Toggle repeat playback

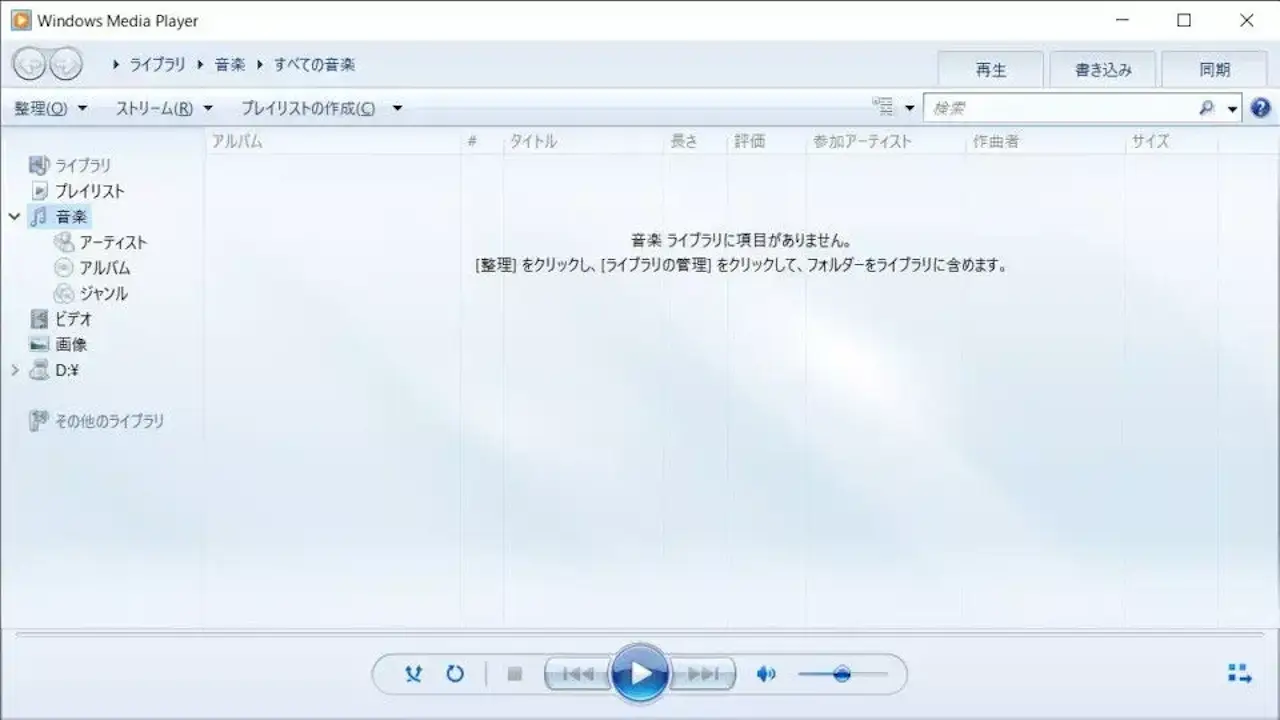455,674
